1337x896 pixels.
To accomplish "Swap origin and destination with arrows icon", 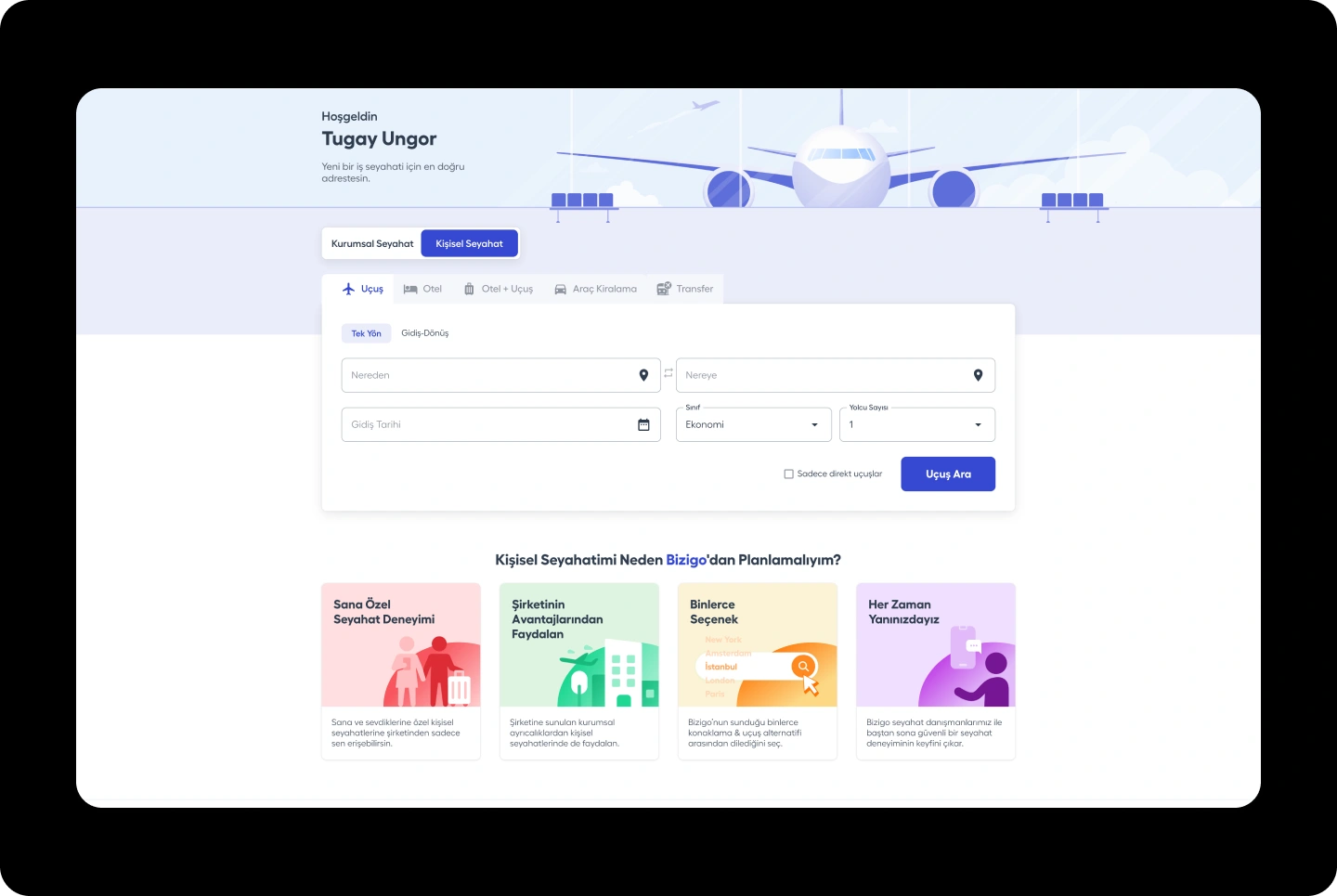I will [x=668, y=373].
